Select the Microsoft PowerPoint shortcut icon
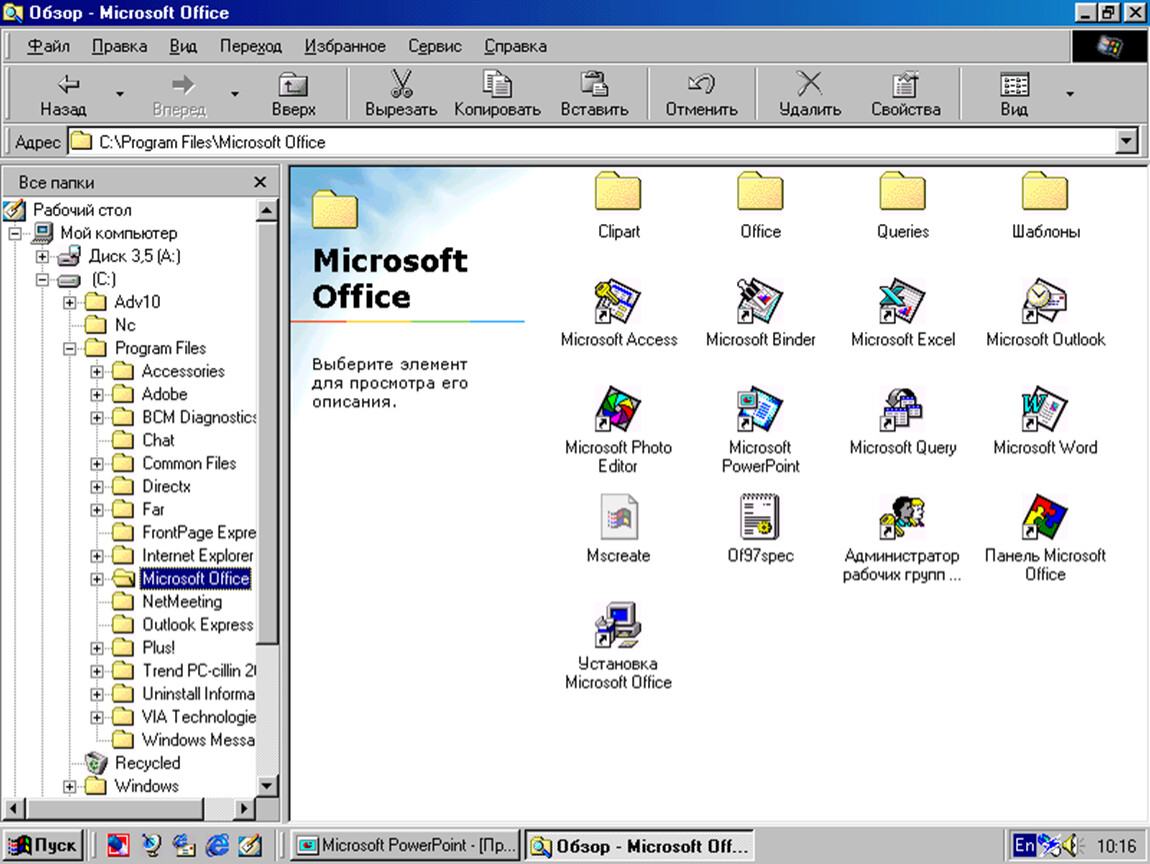 click(760, 409)
